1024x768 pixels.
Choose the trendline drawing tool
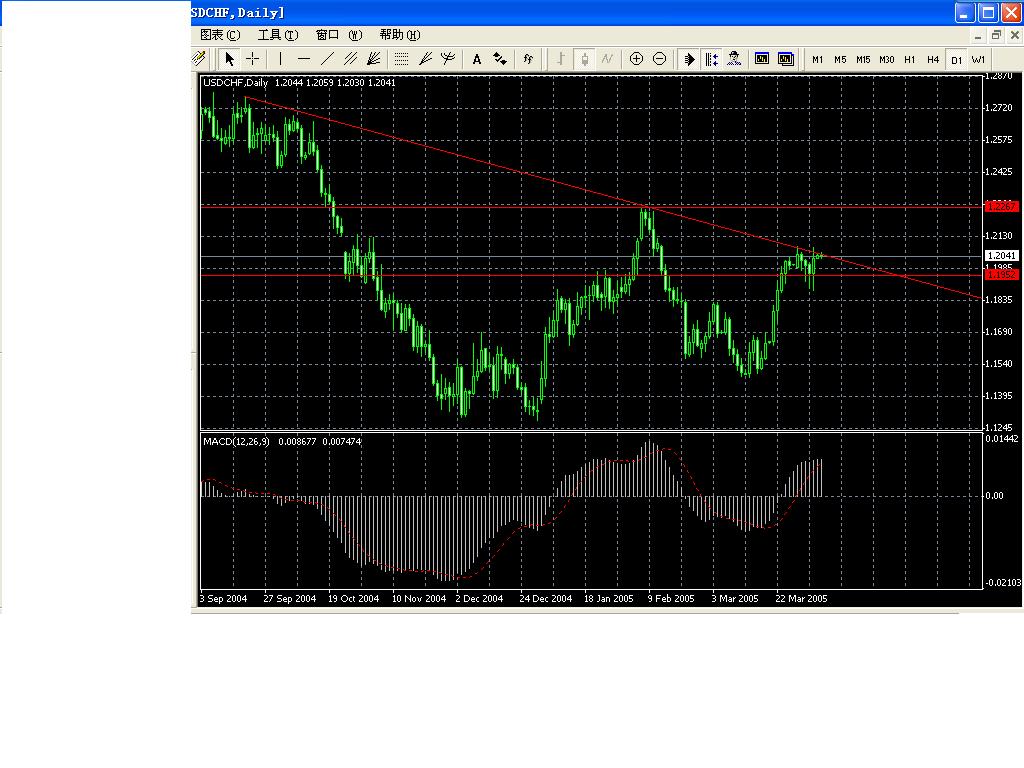[x=327, y=59]
